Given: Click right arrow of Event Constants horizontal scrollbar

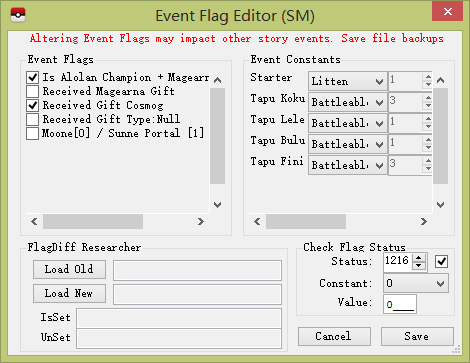Looking at the screenshot, I should pyautogui.click(x=424, y=221).
